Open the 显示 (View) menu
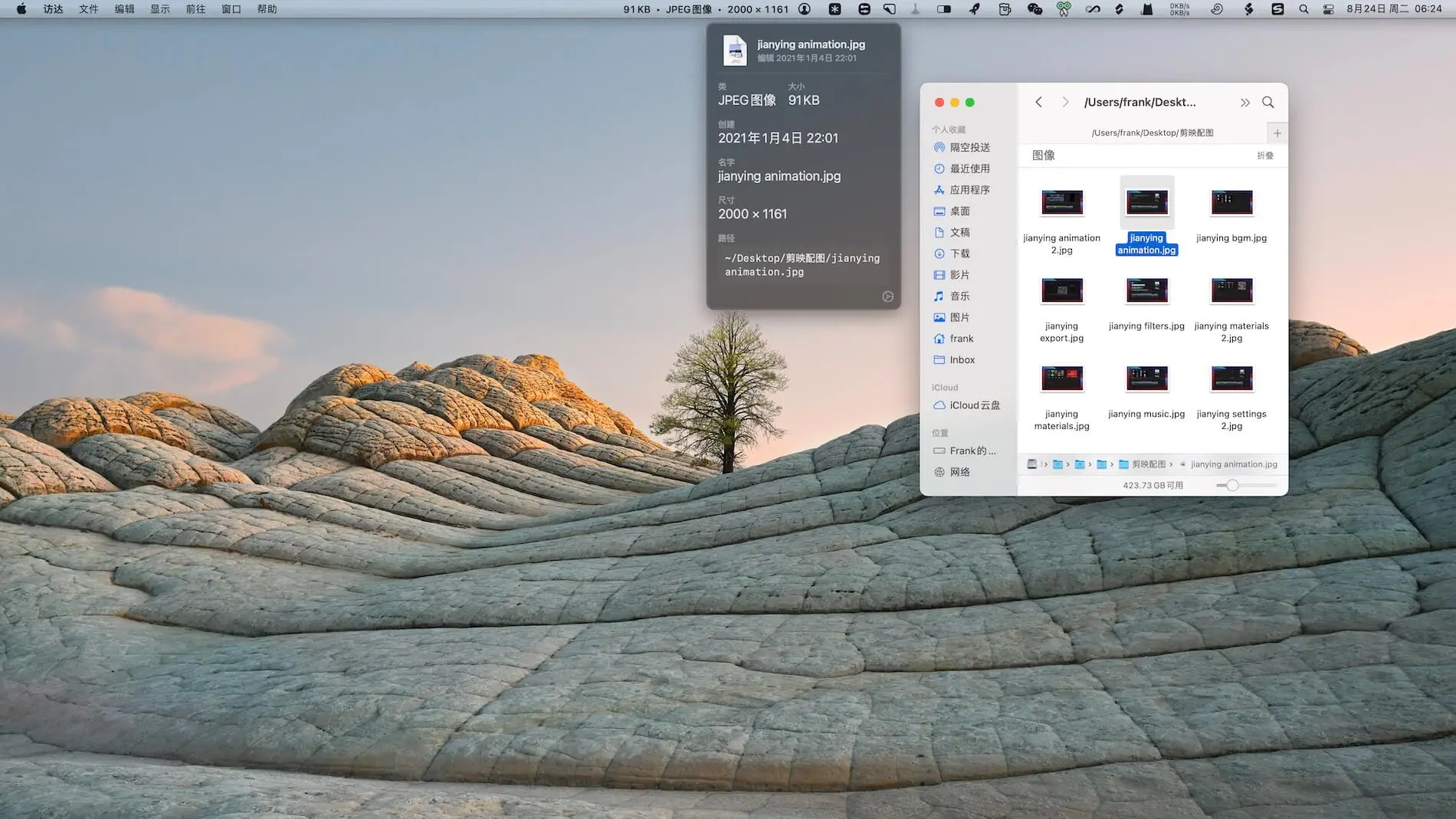Viewport: 1456px width, 819px height. tap(160, 9)
